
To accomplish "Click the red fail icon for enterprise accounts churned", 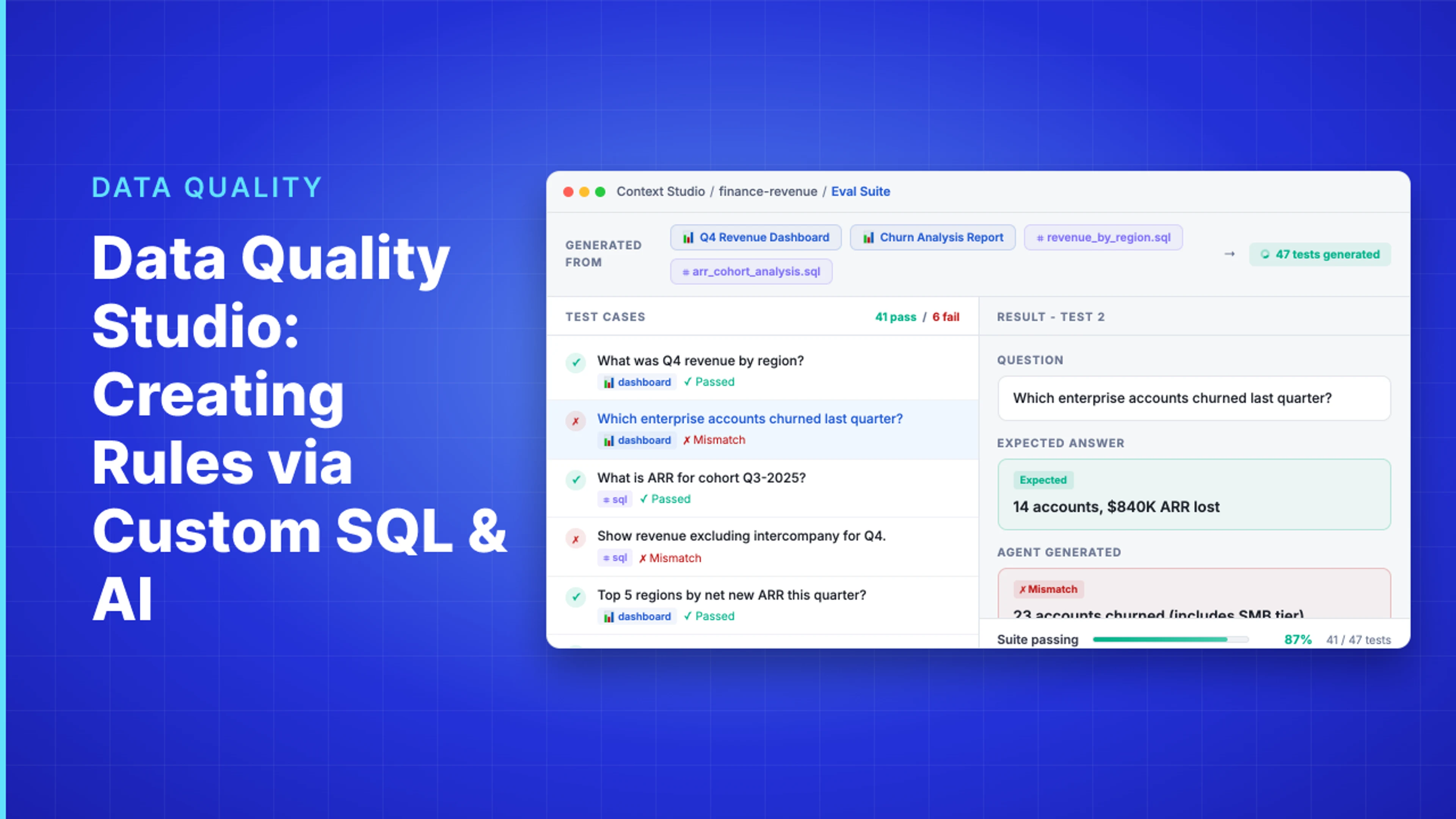I will coord(576,421).
